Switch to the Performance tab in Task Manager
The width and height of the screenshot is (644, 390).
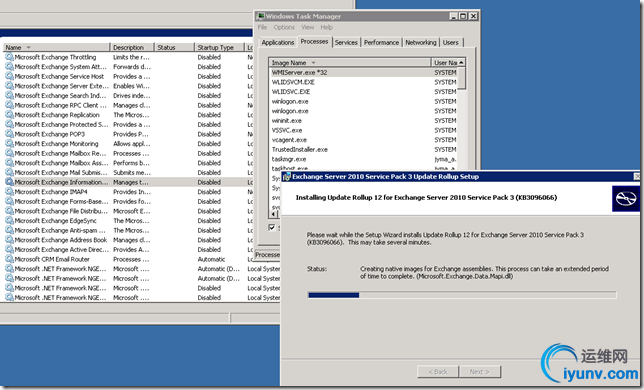pyautogui.click(x=381, y=43)
